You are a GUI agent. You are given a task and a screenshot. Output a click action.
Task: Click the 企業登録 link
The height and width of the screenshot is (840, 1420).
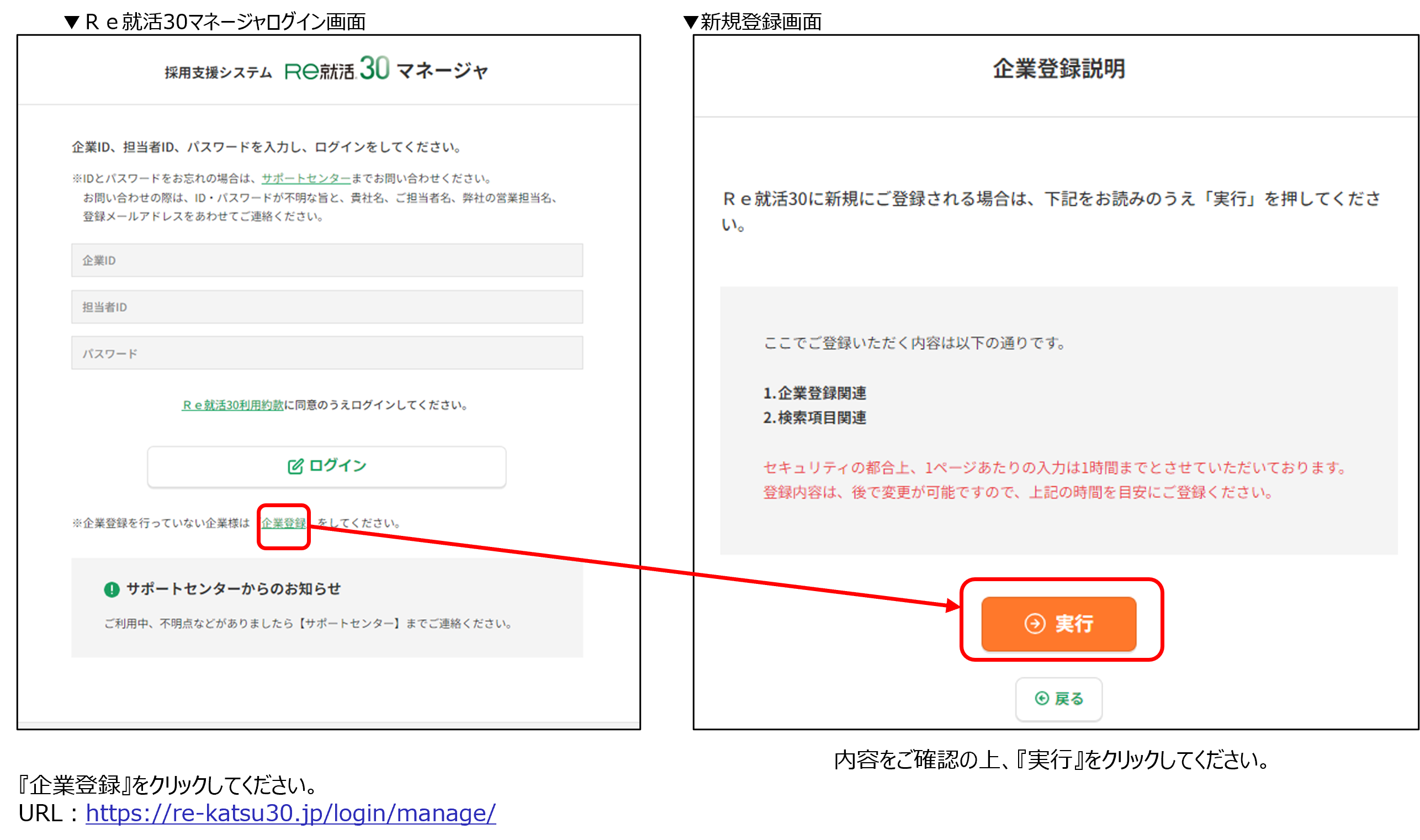pyautogui.click(x=283, y=523)
